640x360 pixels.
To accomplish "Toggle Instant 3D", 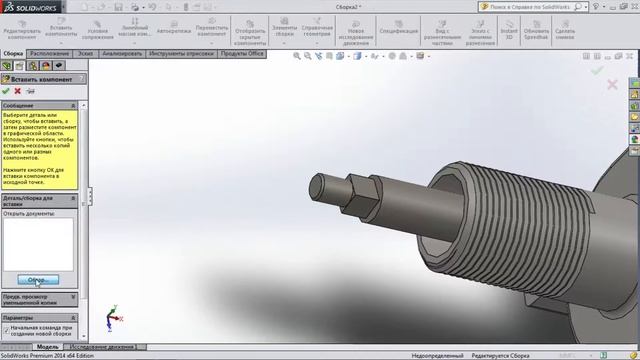I will coord(509,30).
